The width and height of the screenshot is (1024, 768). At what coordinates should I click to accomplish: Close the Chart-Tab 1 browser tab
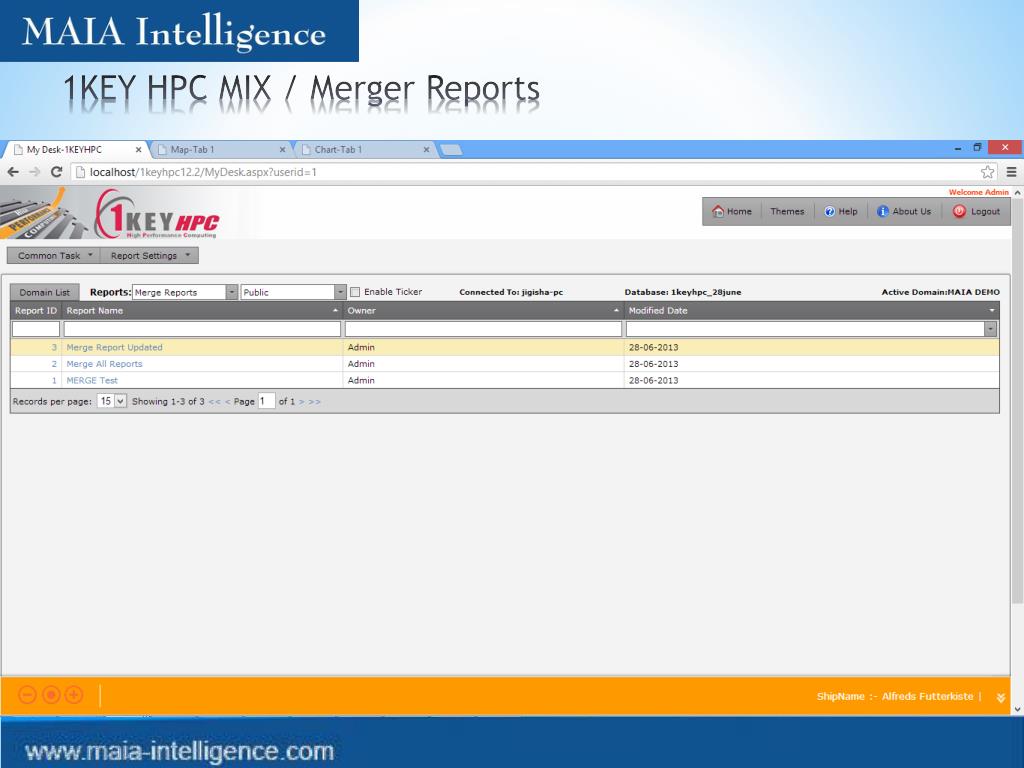tap(426, 150)
